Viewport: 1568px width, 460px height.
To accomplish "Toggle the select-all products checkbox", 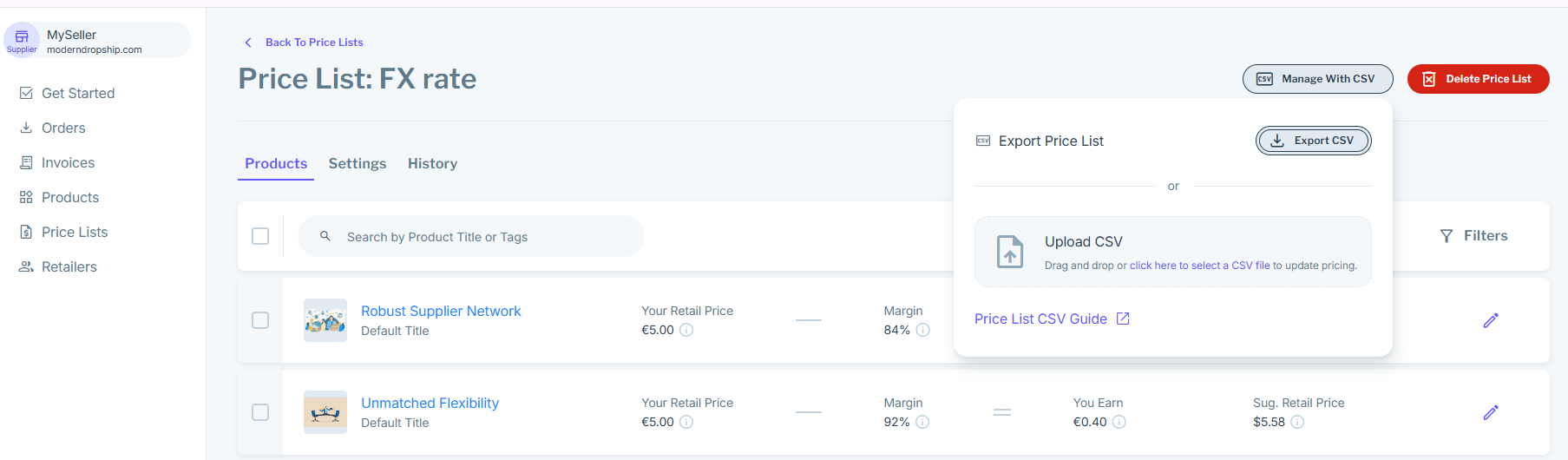I will coord(260,236).
